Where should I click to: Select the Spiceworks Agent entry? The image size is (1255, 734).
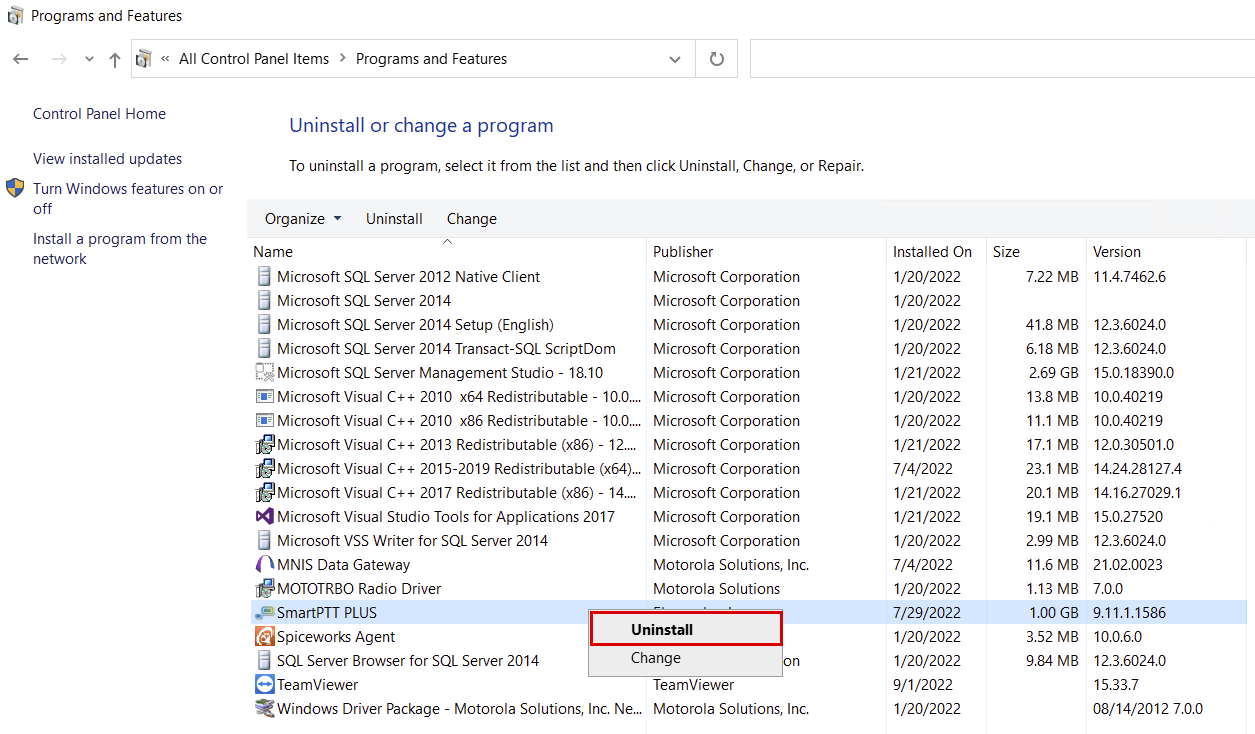(336, 637)
